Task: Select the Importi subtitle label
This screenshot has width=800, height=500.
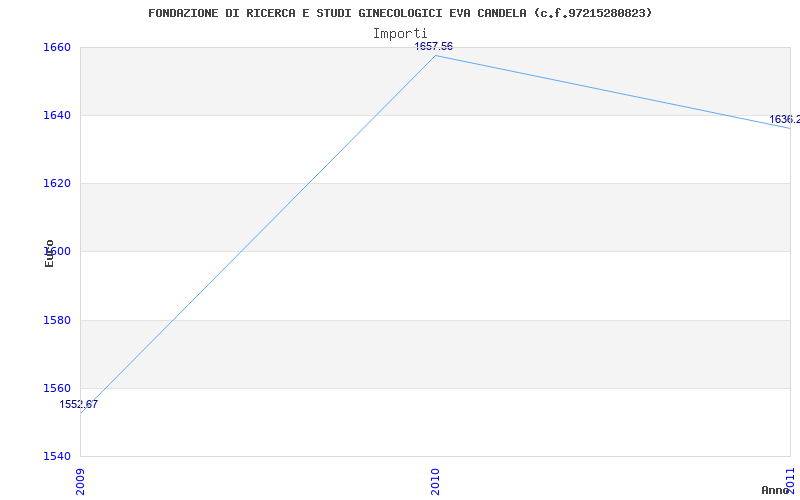Action: tap(400, 34)
